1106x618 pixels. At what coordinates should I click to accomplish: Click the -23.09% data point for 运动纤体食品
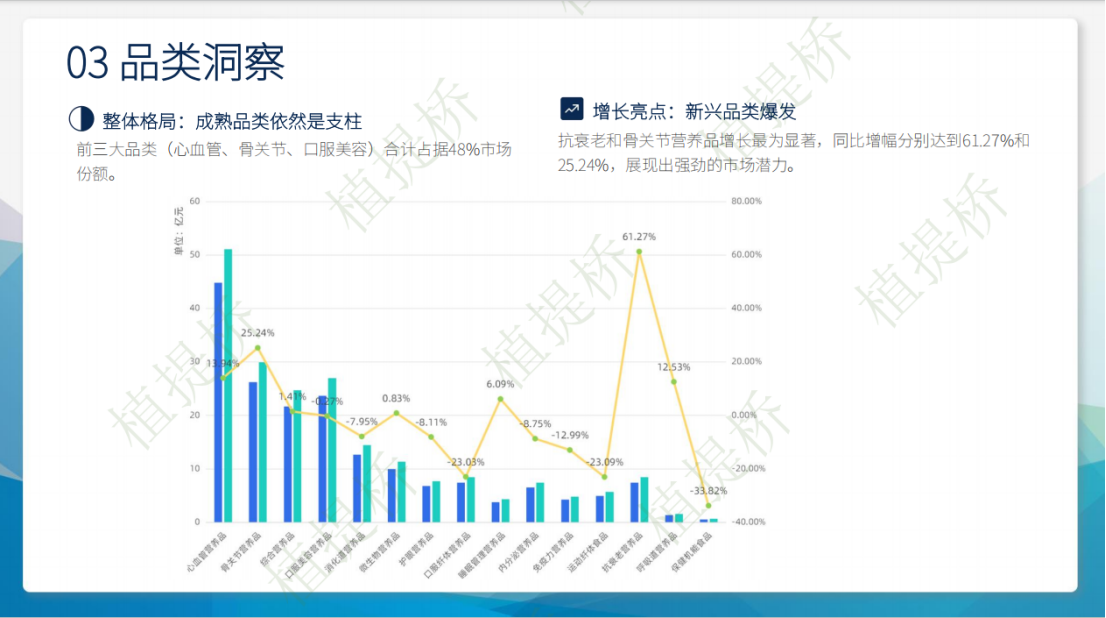pos(604,477)
